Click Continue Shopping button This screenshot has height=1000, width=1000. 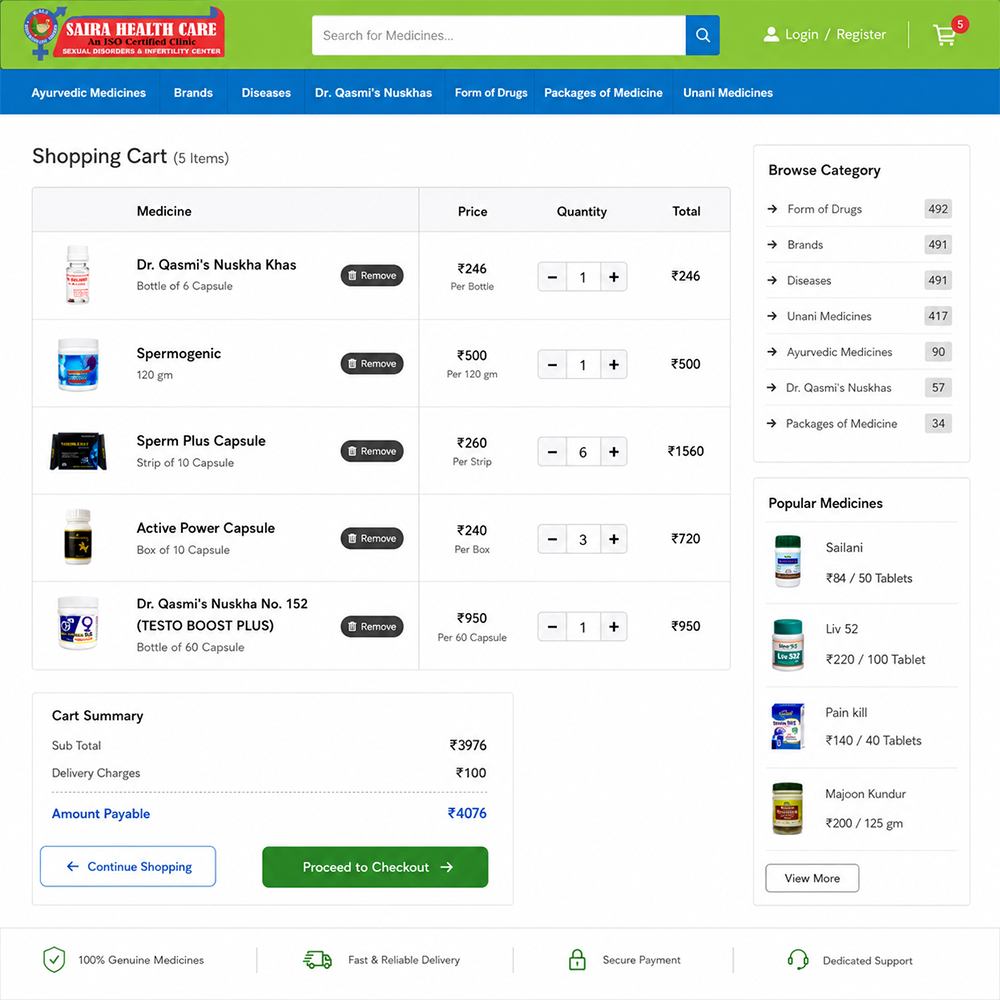(x=128, y=866)
